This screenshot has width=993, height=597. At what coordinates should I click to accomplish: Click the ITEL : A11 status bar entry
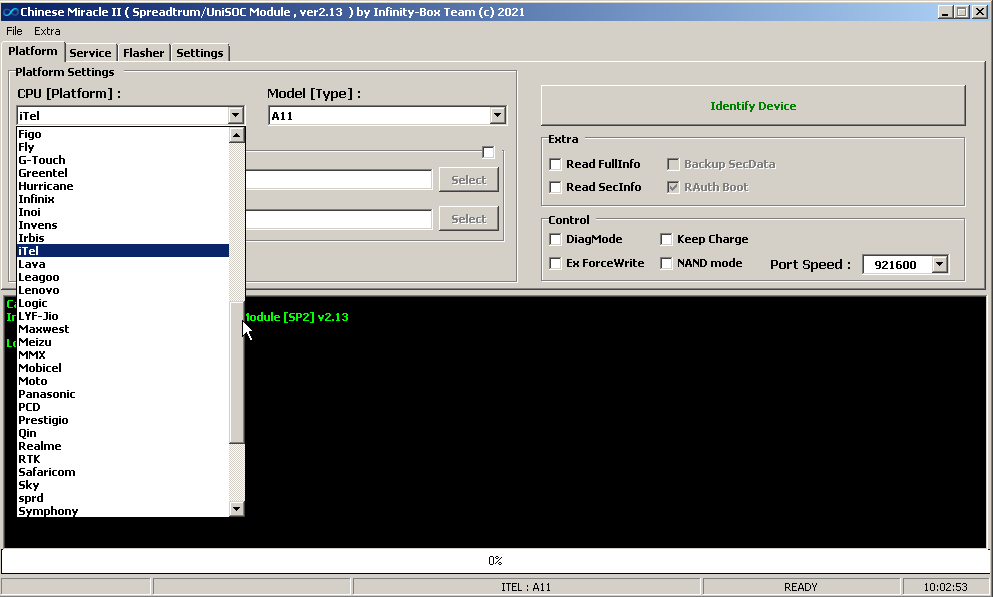(x=526, y=587)
